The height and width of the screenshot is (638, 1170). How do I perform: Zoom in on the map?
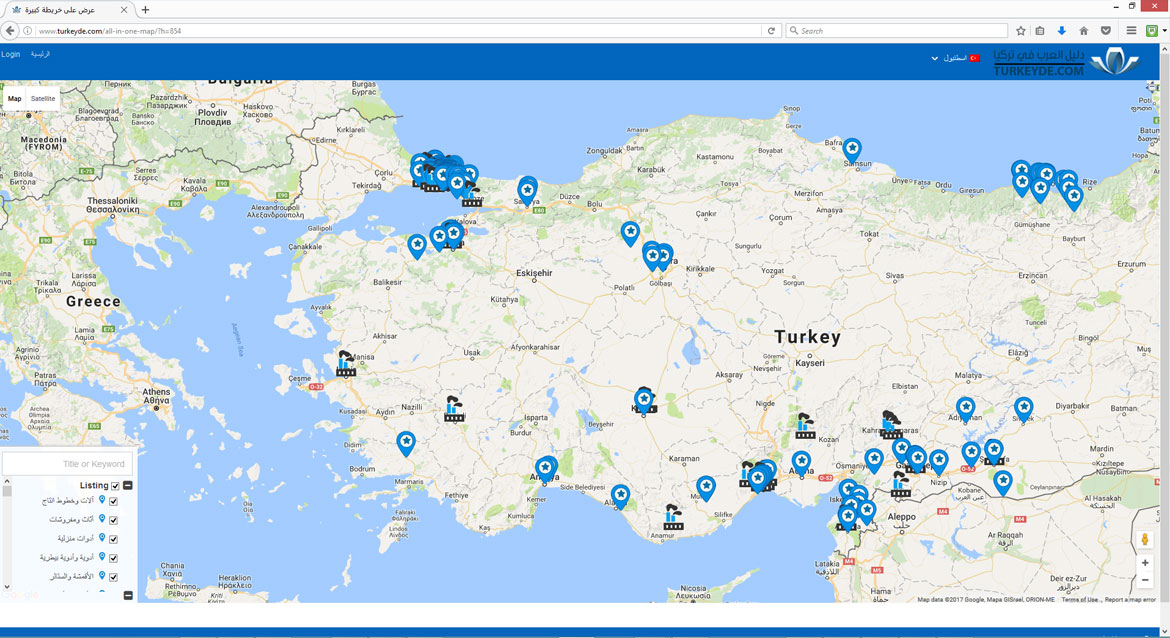[1145, 563]
